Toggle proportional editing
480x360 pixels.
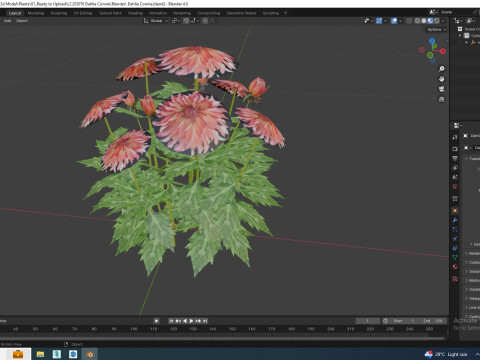coord(205,21)
